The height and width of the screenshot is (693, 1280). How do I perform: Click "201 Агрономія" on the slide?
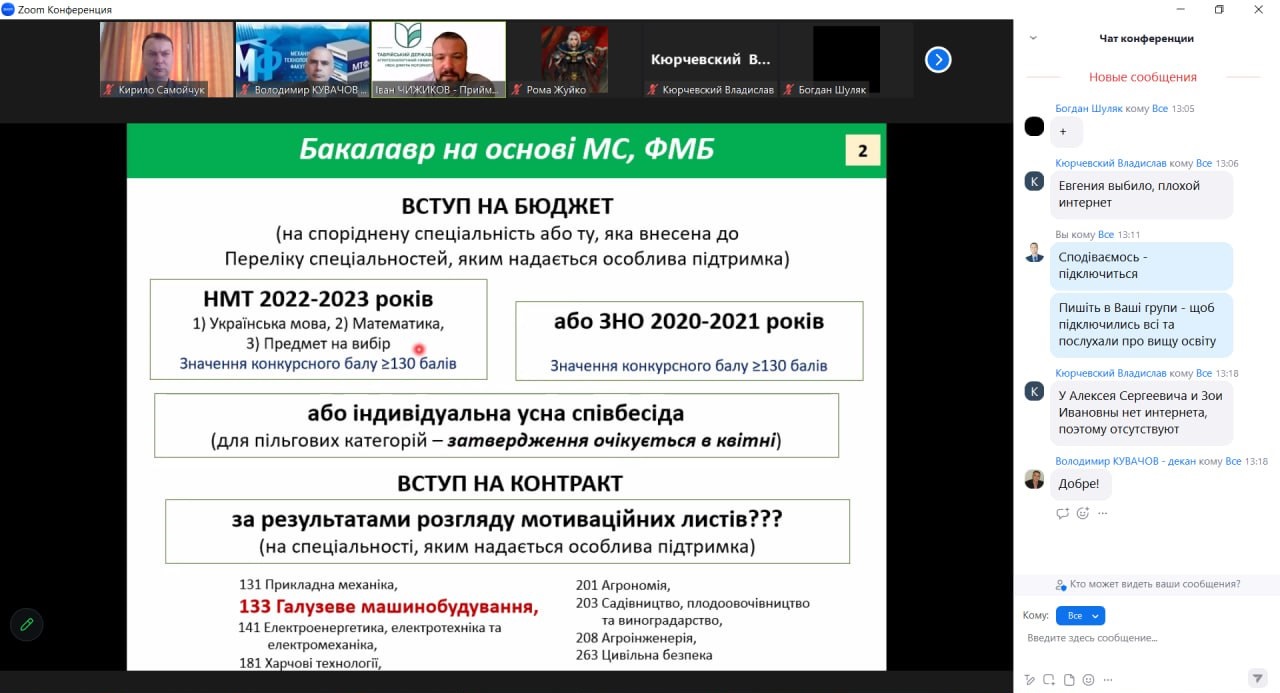click(623, 585)
